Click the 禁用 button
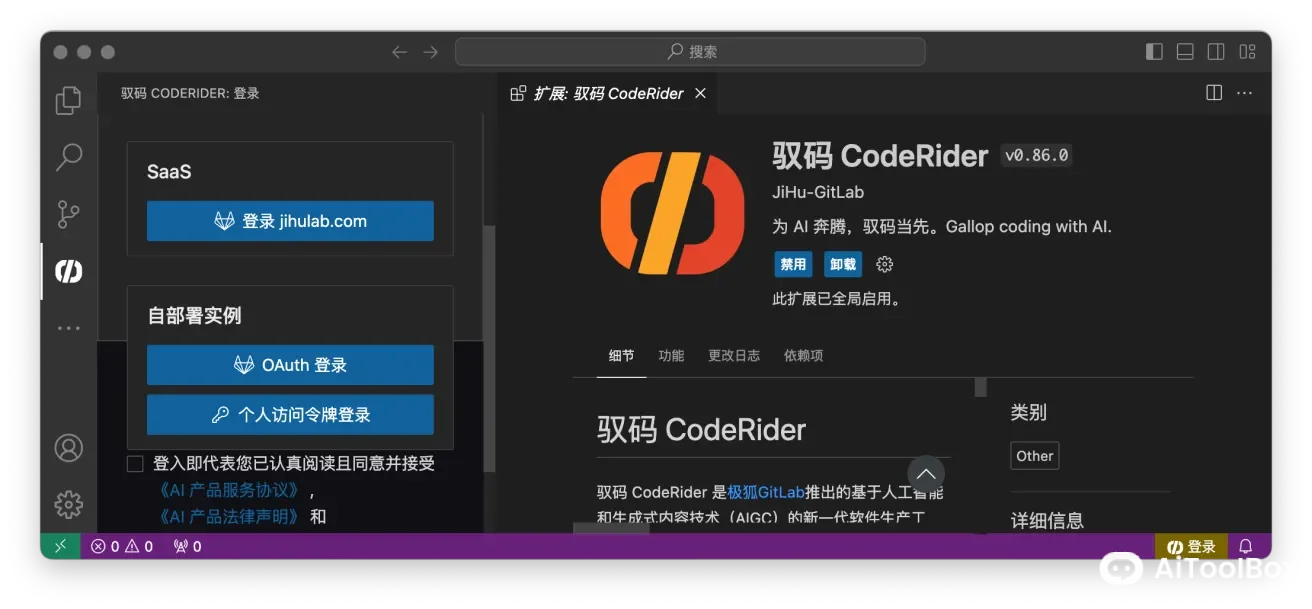The height and width of the screenshot is (609, 1312). tap(793, 264)
